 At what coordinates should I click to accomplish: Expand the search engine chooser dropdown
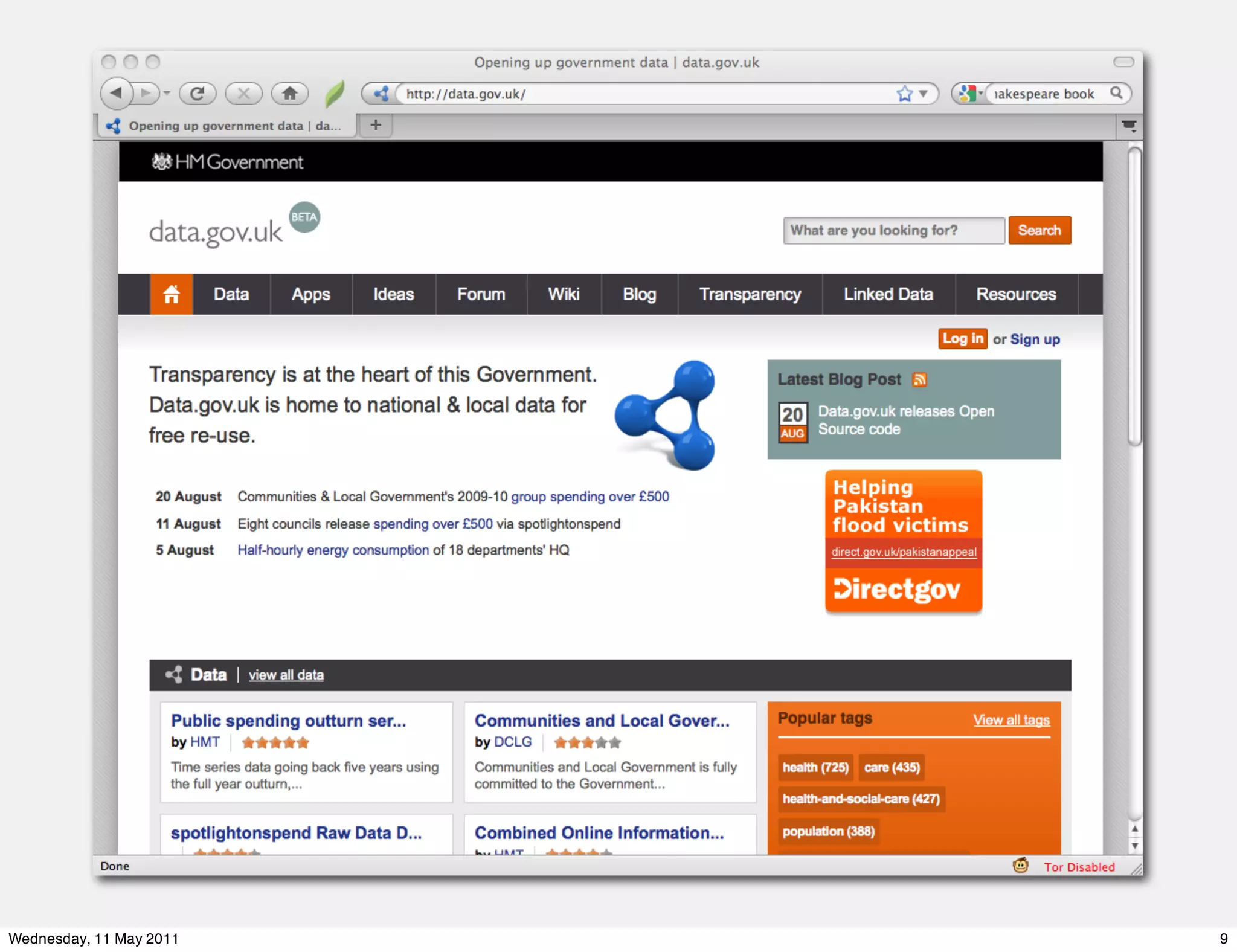pos(972,94)
